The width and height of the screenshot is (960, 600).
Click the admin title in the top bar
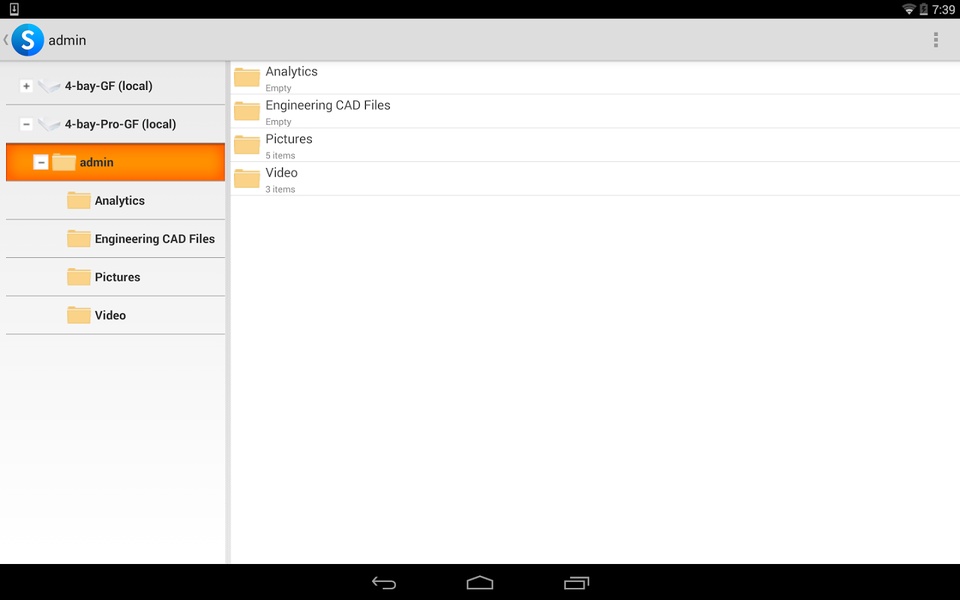[67, 40]
